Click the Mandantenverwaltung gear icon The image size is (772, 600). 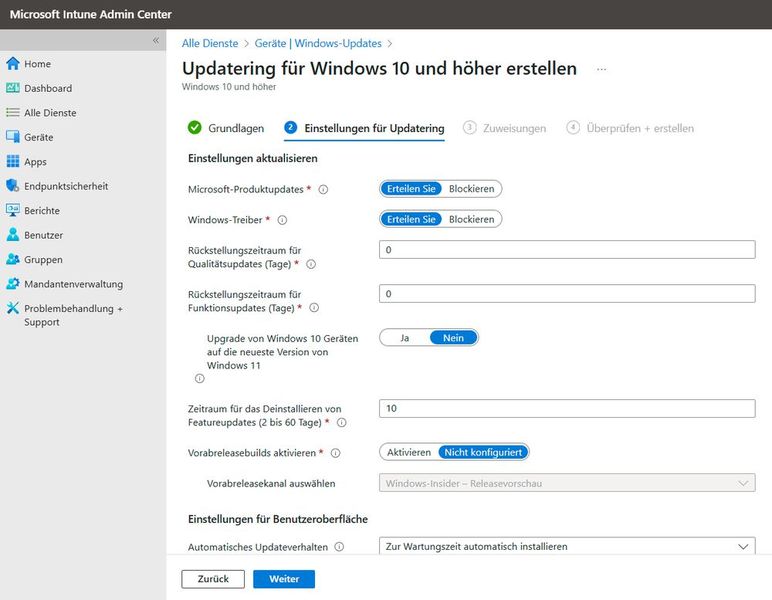(x=13, y=284)
